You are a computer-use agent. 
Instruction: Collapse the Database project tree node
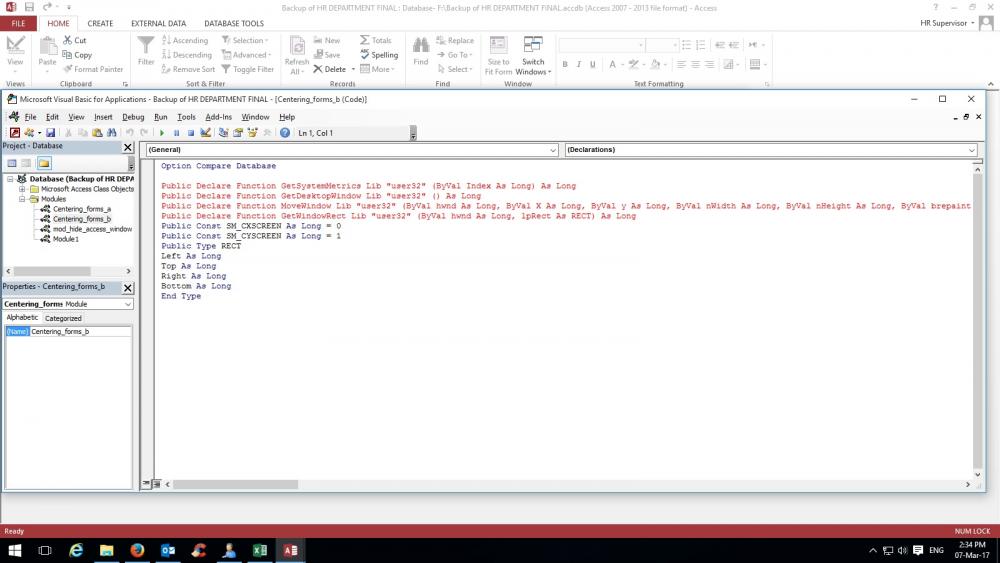(10, 179)
